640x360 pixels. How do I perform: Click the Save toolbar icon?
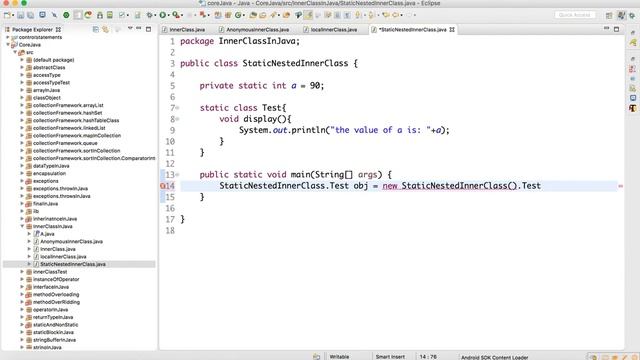pos(20,15)
